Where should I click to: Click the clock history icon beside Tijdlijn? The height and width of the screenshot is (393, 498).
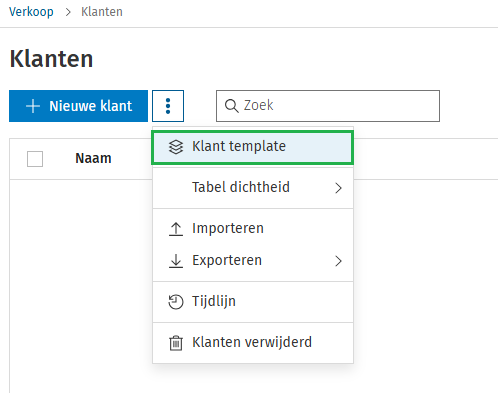coord(176,302)
